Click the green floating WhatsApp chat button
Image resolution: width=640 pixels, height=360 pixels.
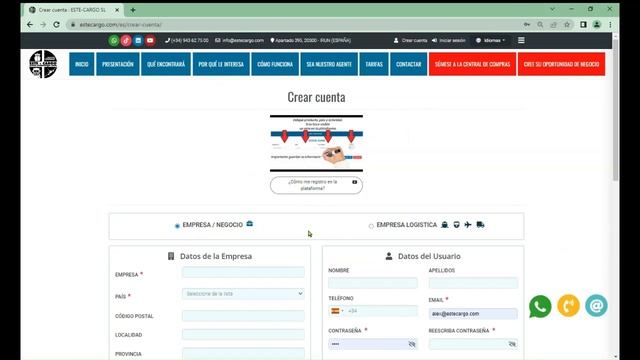pos(540,306)
